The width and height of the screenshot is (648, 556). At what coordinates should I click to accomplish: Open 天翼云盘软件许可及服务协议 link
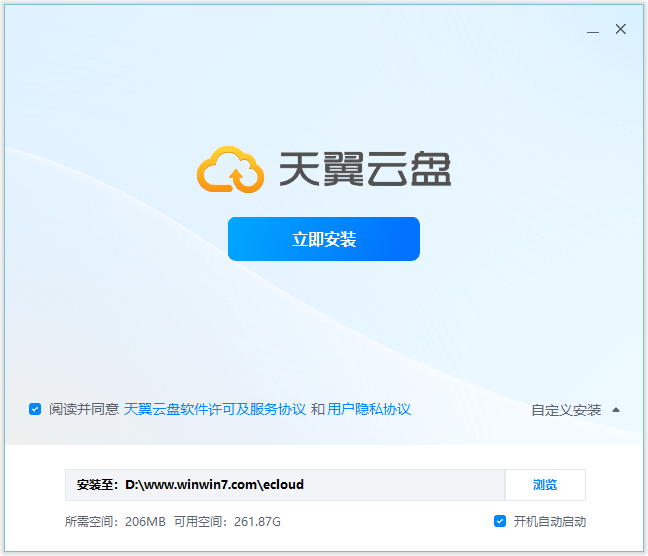[x=215, y=409]
